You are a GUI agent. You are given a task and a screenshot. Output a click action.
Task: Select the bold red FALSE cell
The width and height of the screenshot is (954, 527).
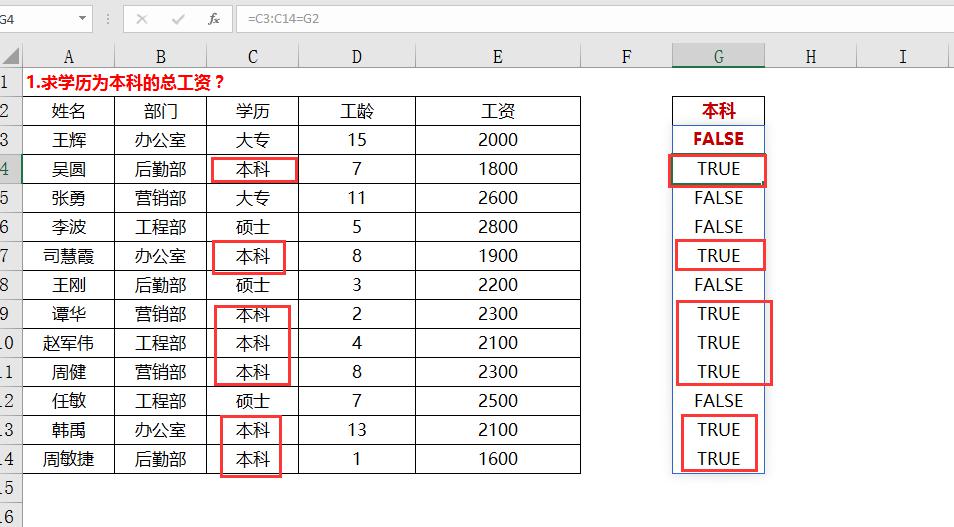(x=719, y=139)
